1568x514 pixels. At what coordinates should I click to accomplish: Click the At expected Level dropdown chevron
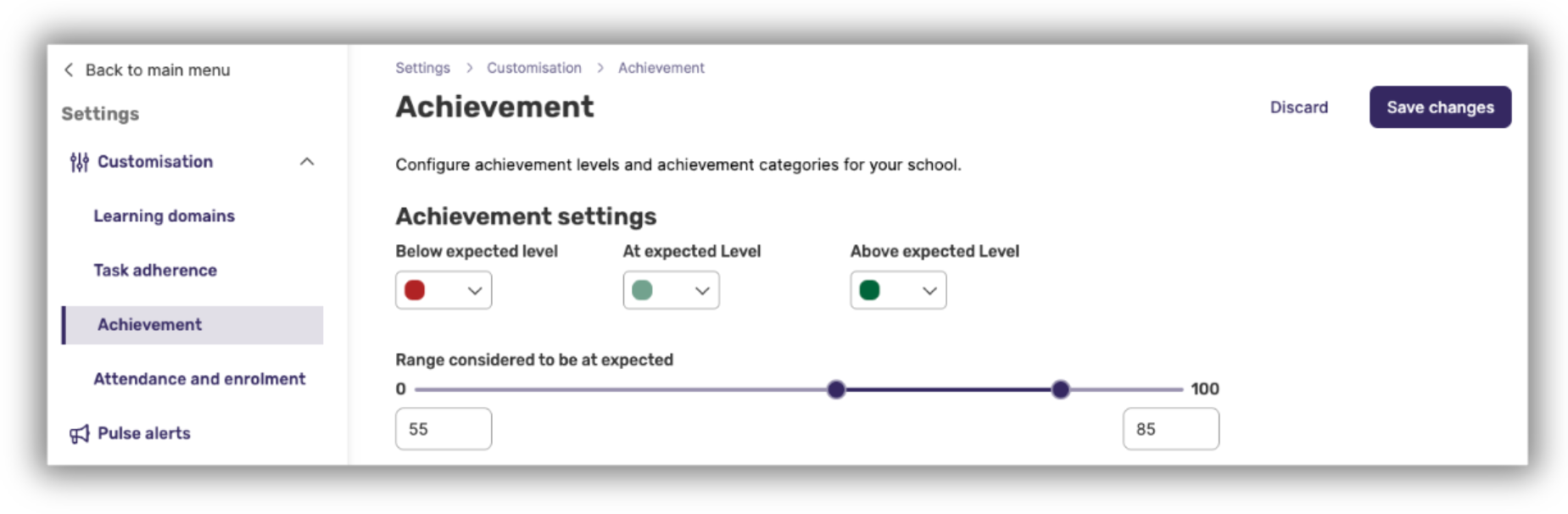700,290
